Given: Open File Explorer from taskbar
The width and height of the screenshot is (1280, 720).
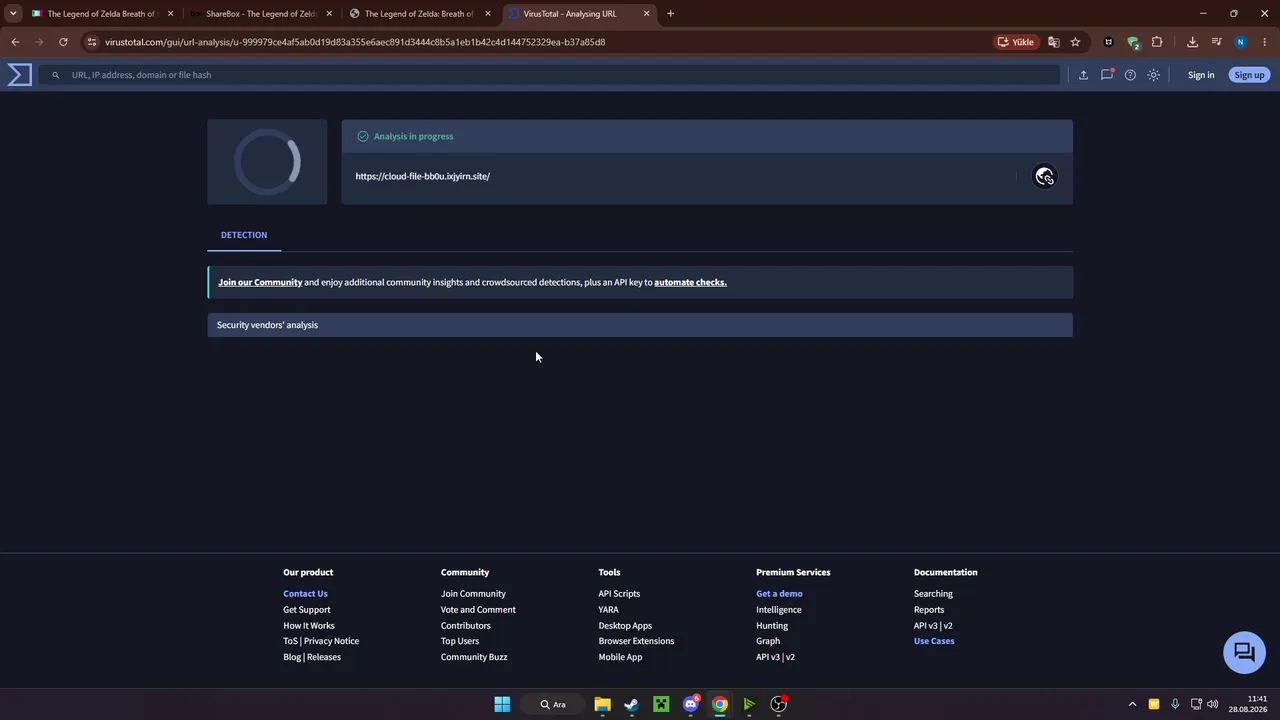Looking at the screenshot, I should point(602,704).
